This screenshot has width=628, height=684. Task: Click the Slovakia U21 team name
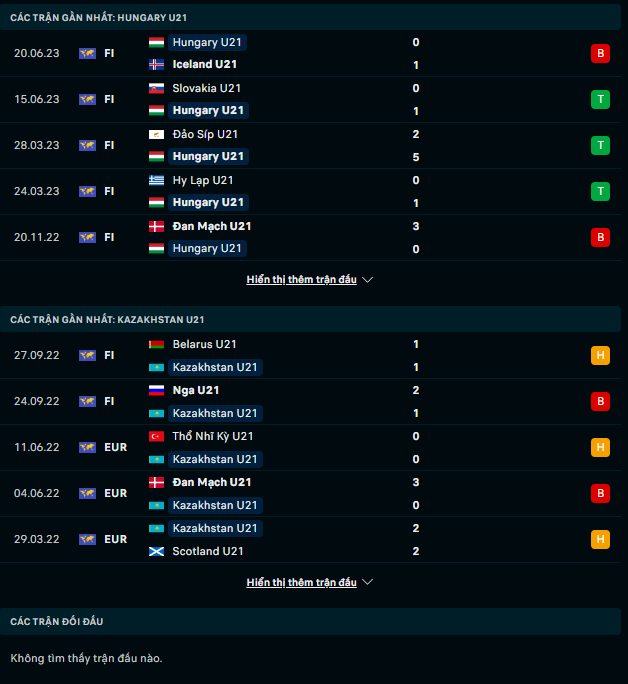tap(206, 88)
